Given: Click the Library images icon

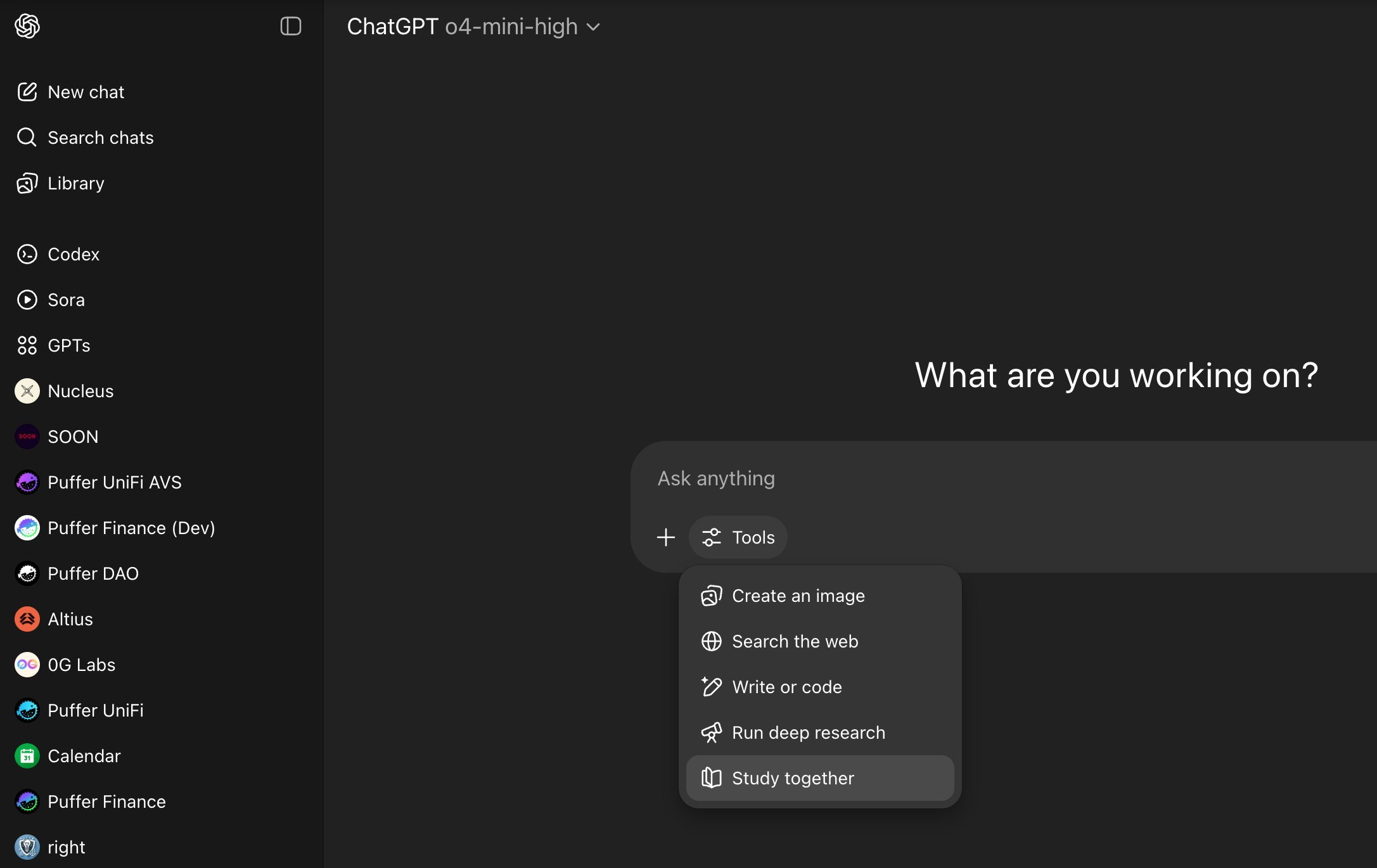Looking at the screenshot, I should point(27,183).
